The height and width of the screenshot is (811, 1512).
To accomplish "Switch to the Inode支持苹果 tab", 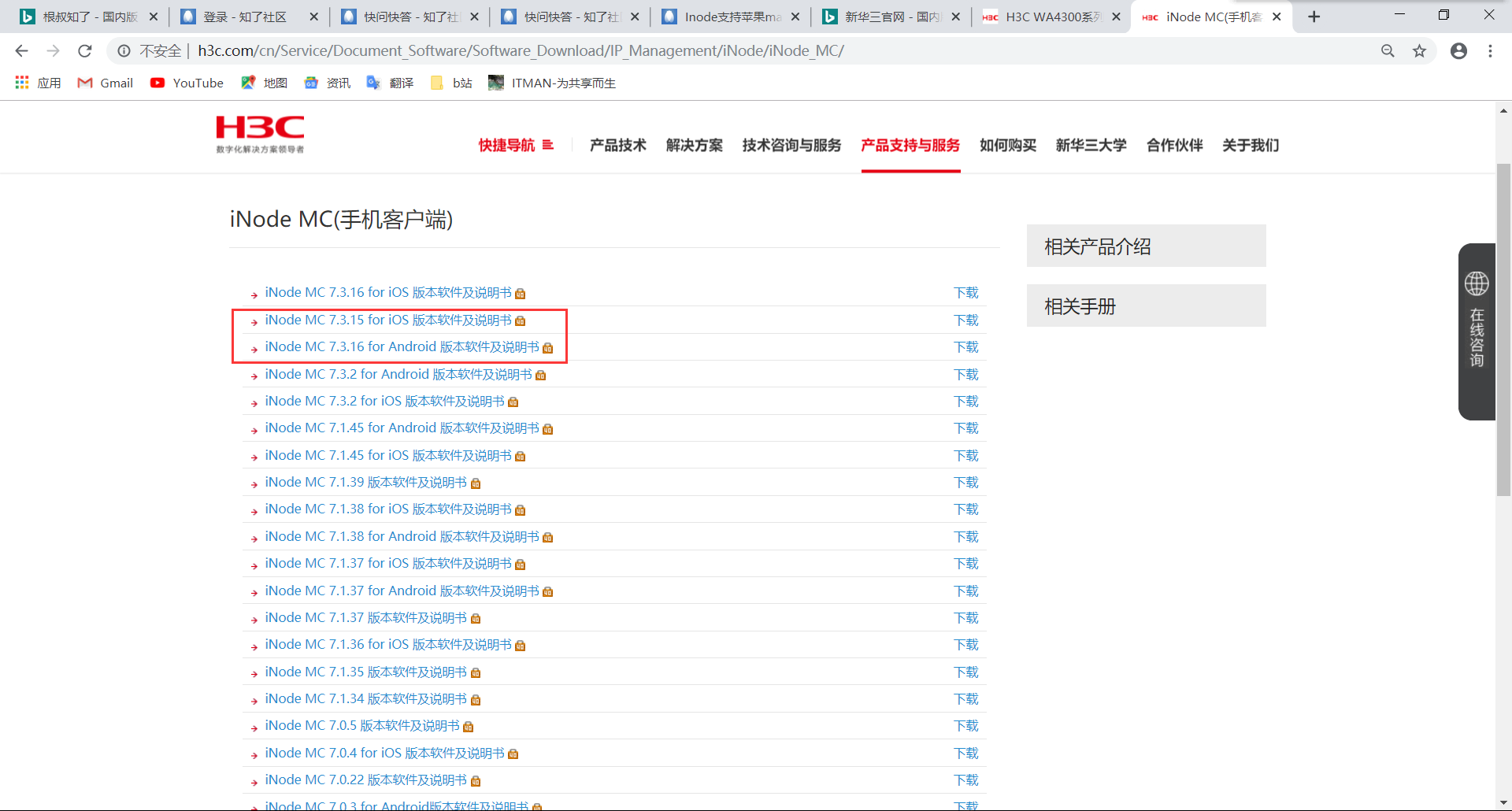I will [731, 17].
